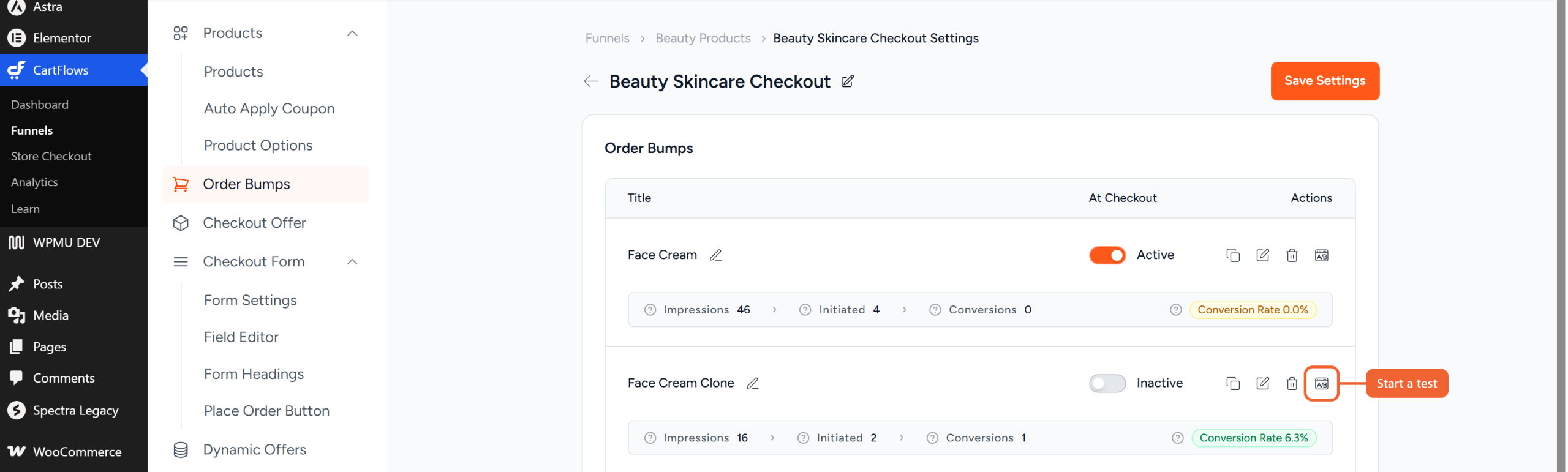This screenshot has height=472, width=1568.
Task: Start A/B test for Face Cream
Action: coord(1321,255)
